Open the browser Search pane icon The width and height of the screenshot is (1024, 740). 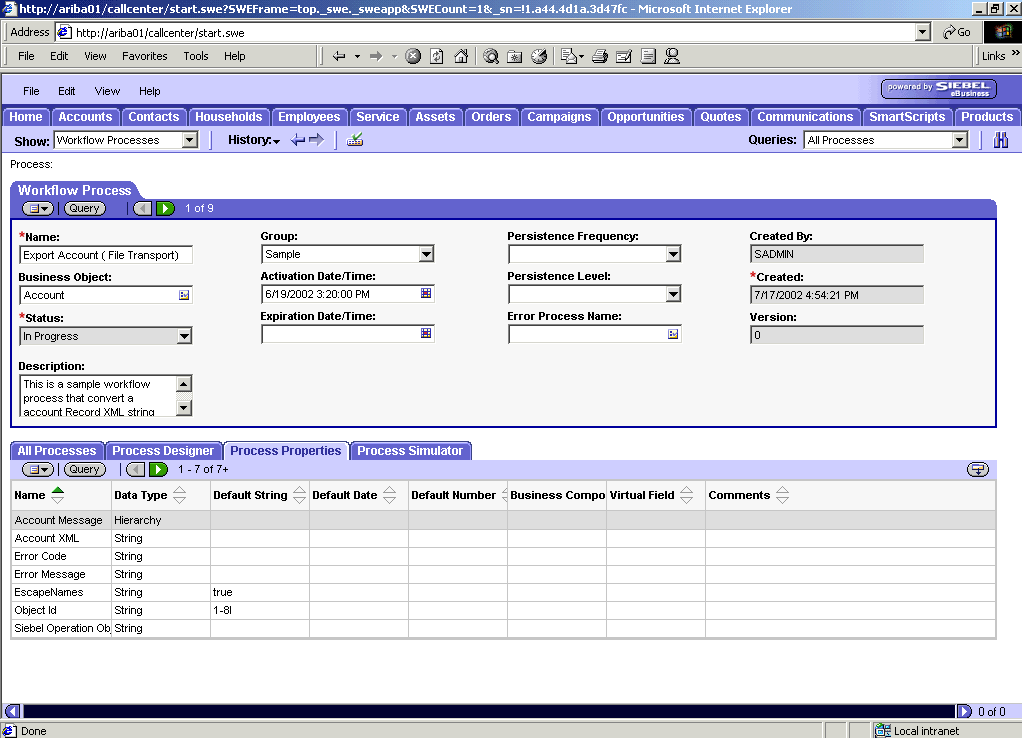pyautogui.click(x=491, y=56)
